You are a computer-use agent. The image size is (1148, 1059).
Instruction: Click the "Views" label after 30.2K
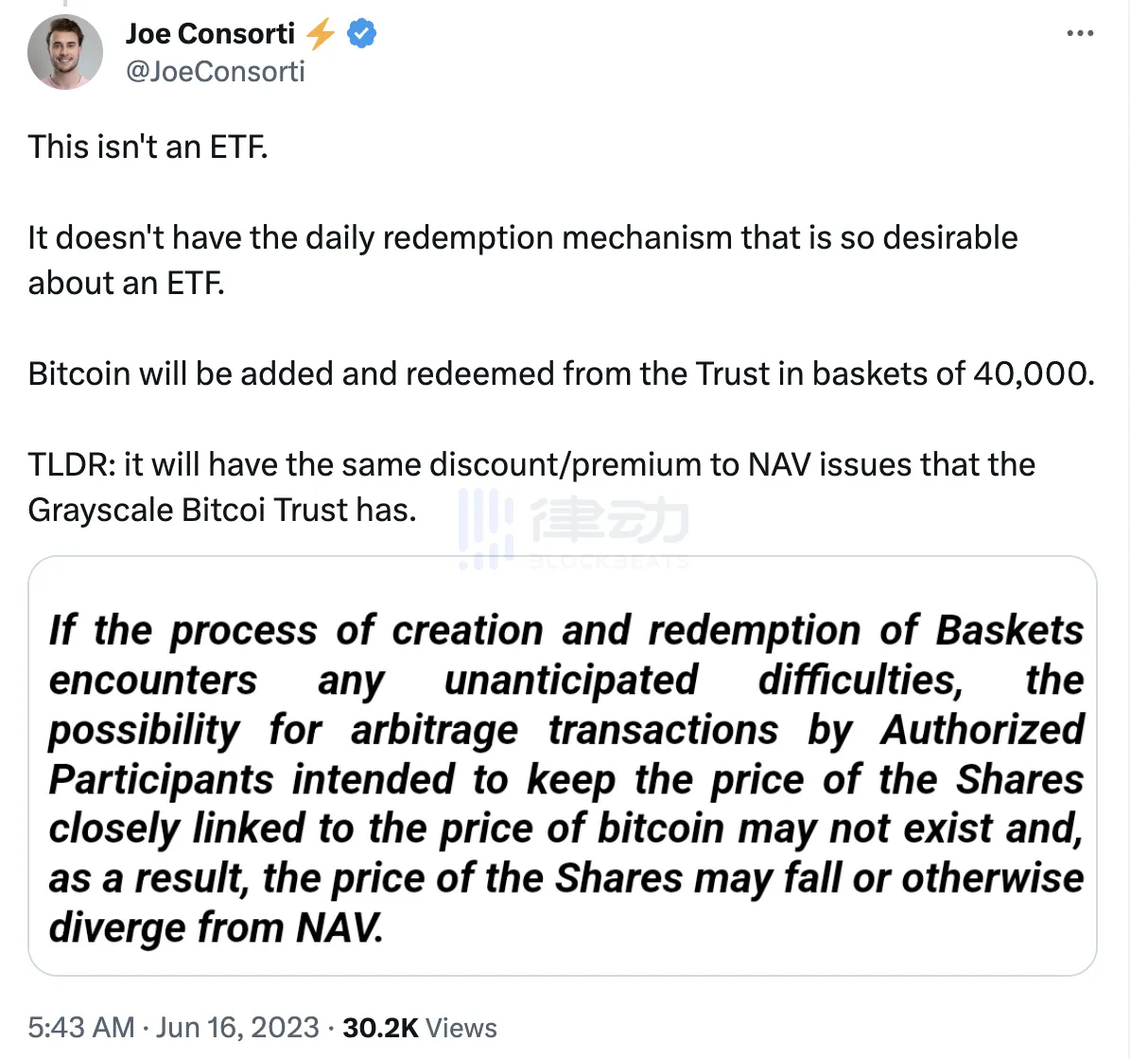click(461, 1028)
